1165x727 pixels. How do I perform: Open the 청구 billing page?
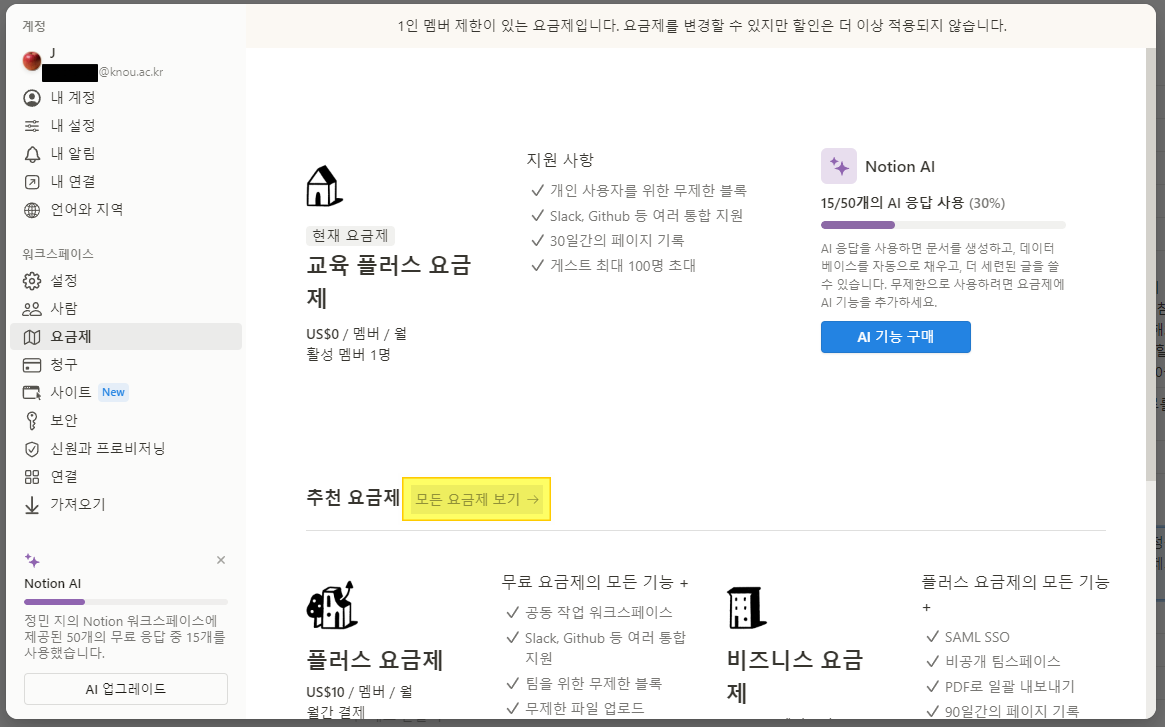click(126, 365)
